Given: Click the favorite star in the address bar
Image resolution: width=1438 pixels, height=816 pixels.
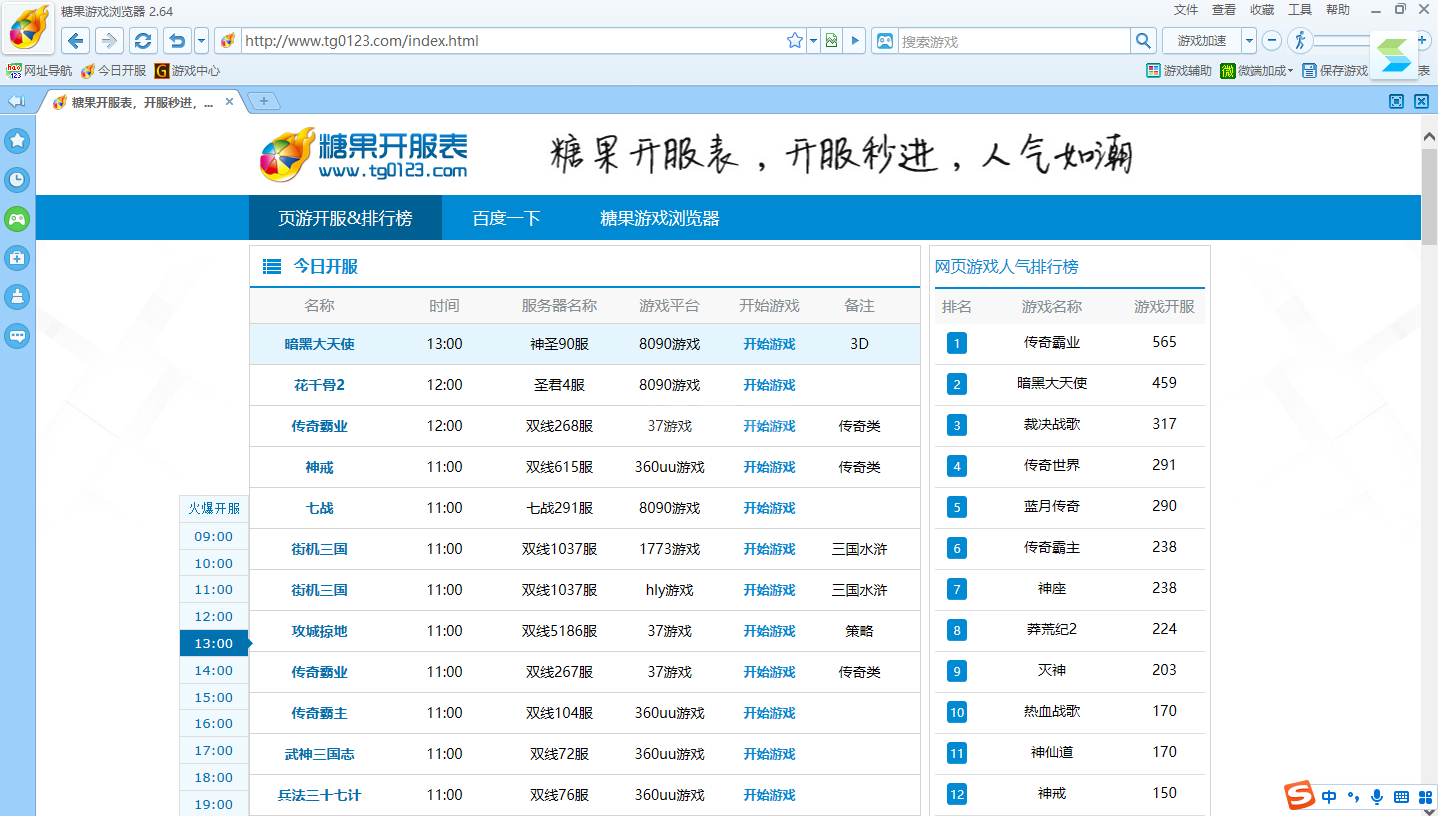Looking at the screenshot, I should [x=795, y=41].
